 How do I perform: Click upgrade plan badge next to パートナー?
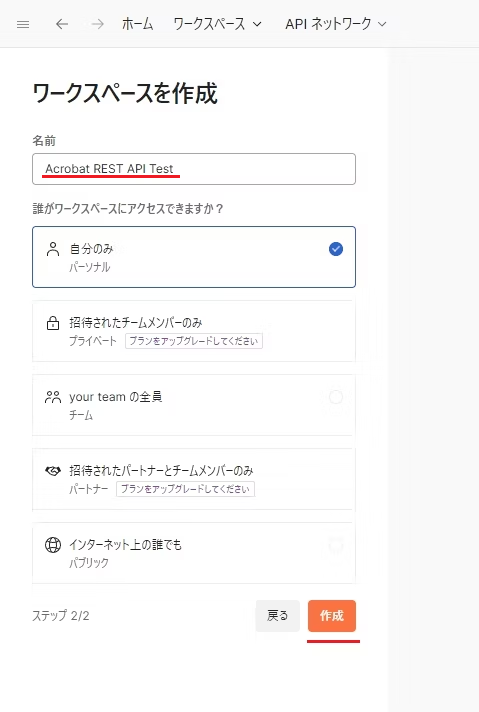(x=185, y=489)
